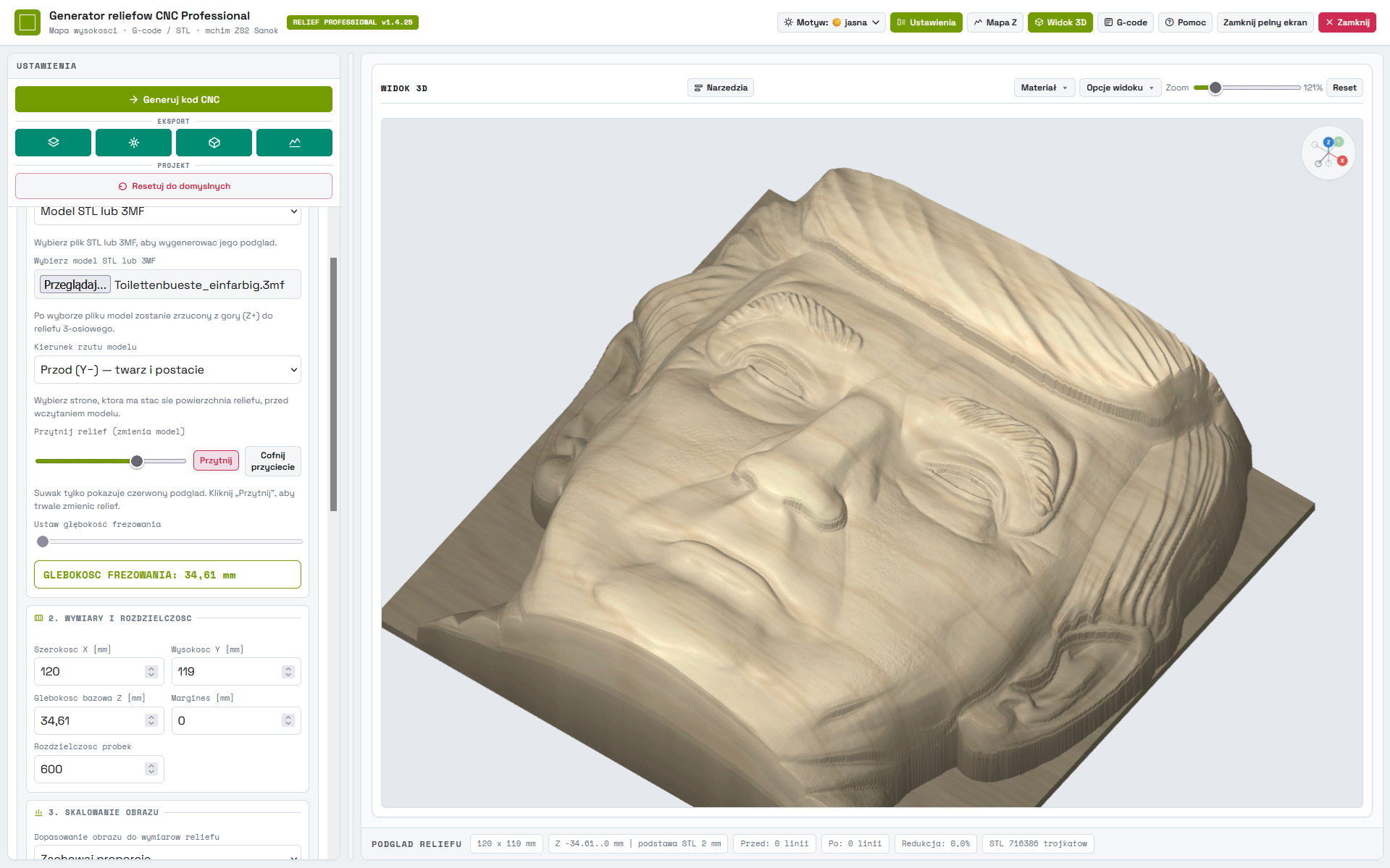
Task: Click the Zoom slider handle
Action: 1215,88
